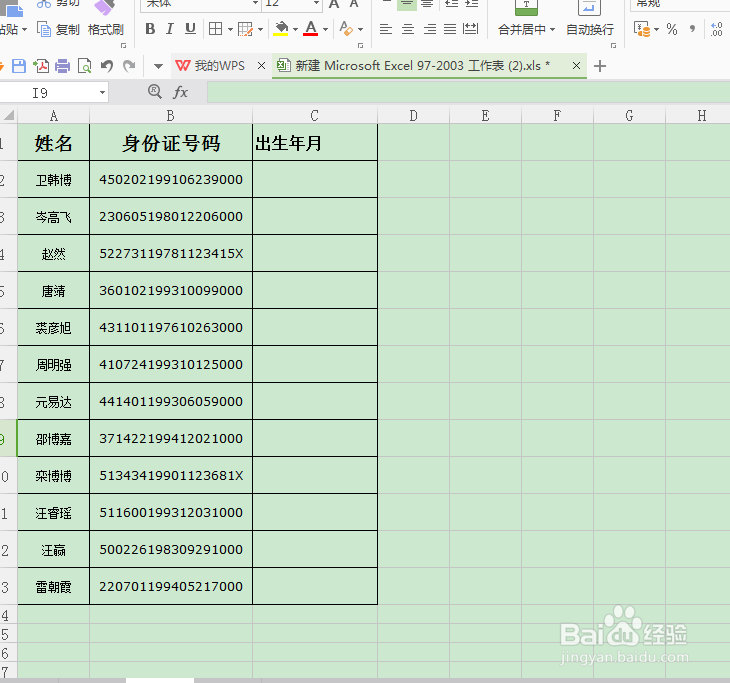Toggle bold formatting
The width and height of the screenshot is (730, 683).
pyautogui.click(x=150, y=29)
